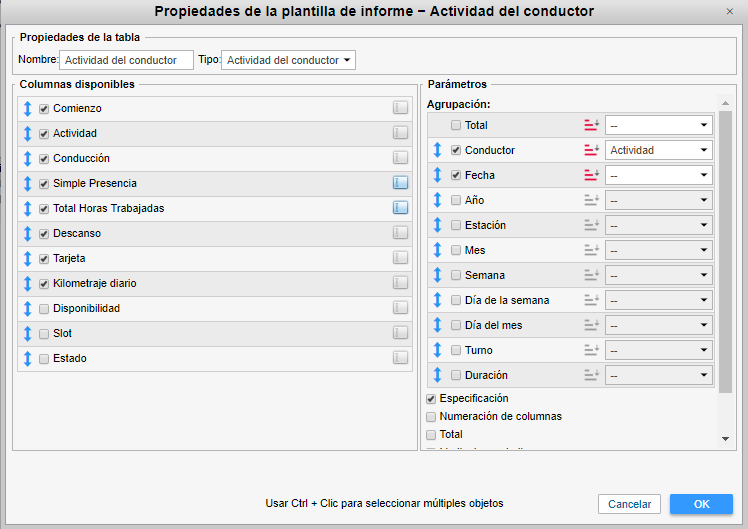Click the Nombre text input field
Screen dimensions: 748x529
[x=126, y=60]
